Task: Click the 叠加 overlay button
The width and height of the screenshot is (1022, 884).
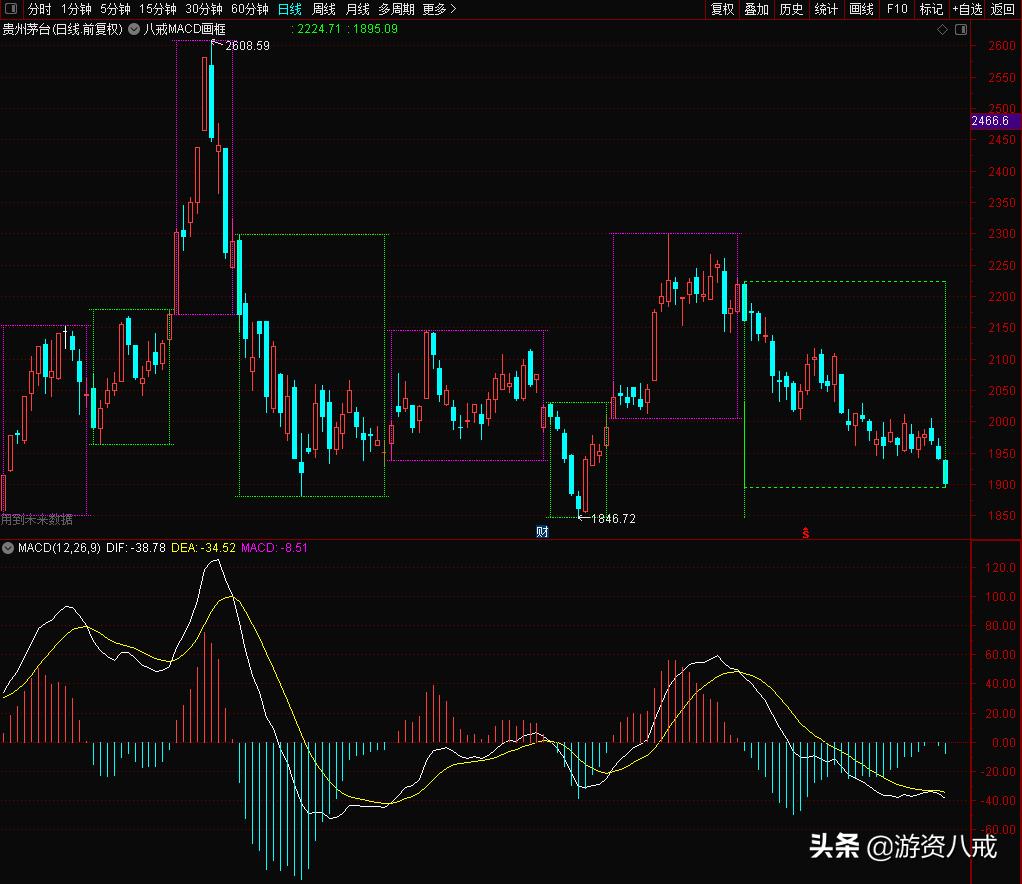Action: (x=757, y=9)
